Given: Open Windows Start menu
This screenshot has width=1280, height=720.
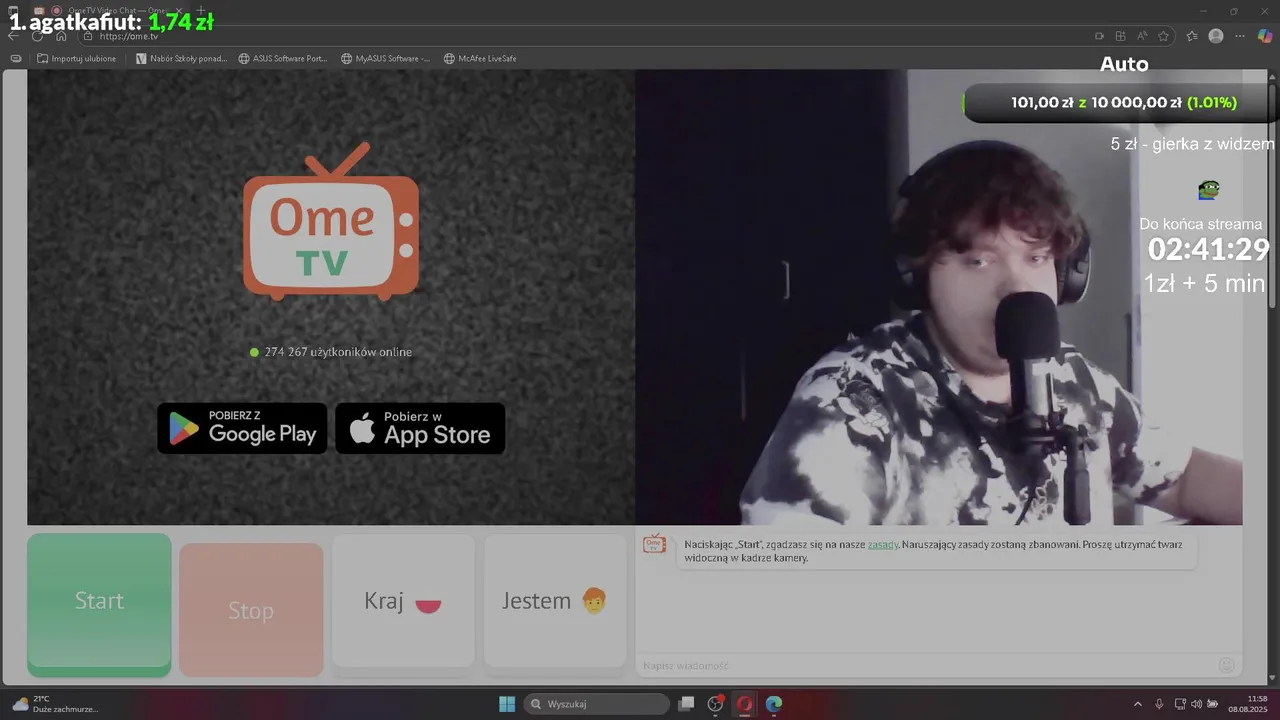Looking at the screenshot, I should pos(507,704).
